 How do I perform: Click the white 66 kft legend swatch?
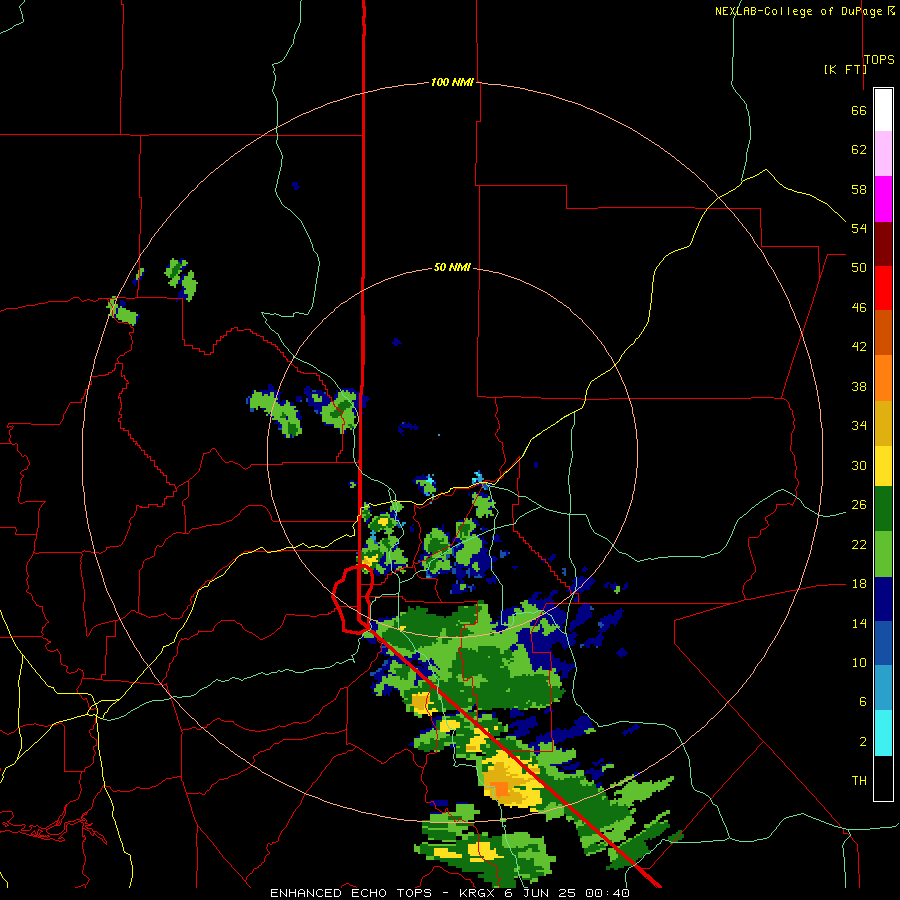click(x=883, y=110)
